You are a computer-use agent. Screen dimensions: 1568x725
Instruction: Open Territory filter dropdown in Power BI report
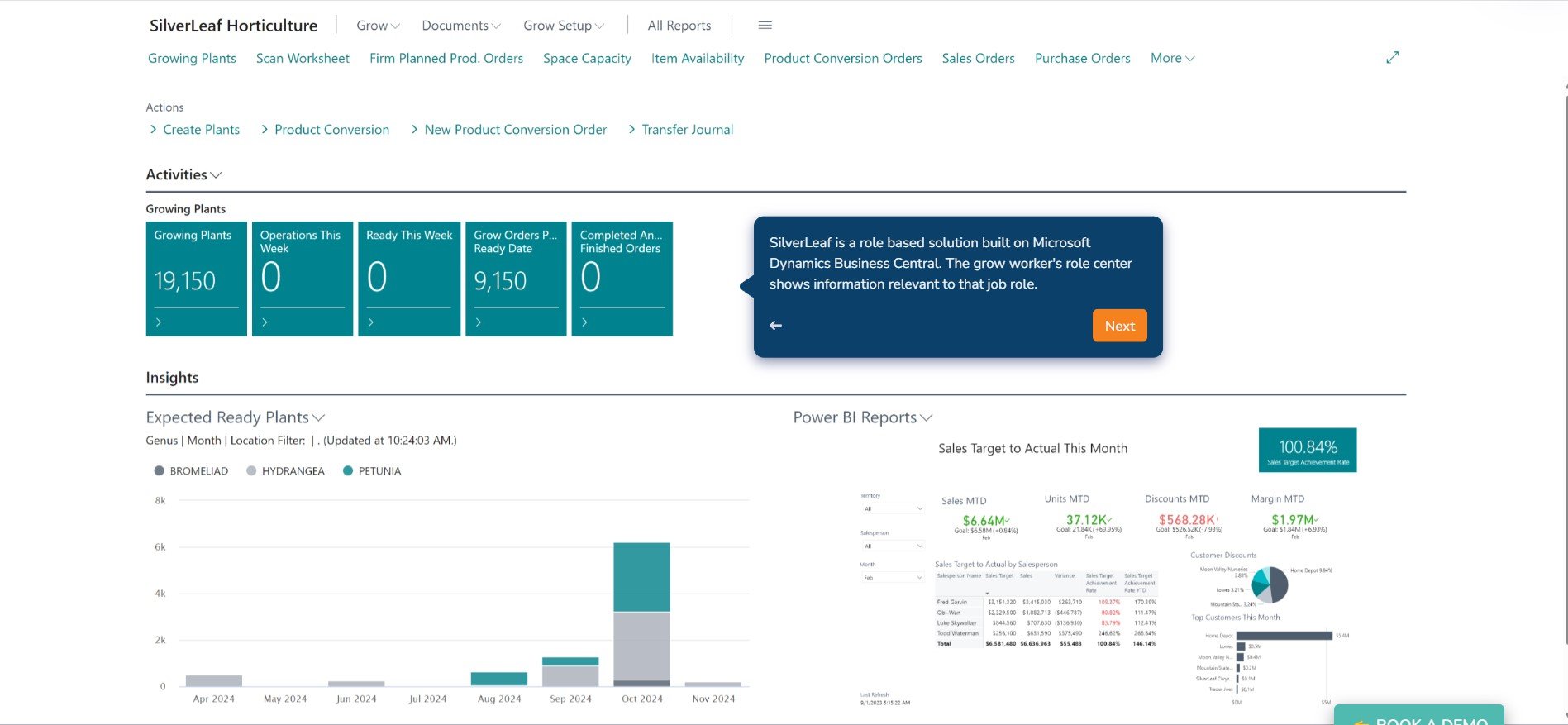coord(893,508)
